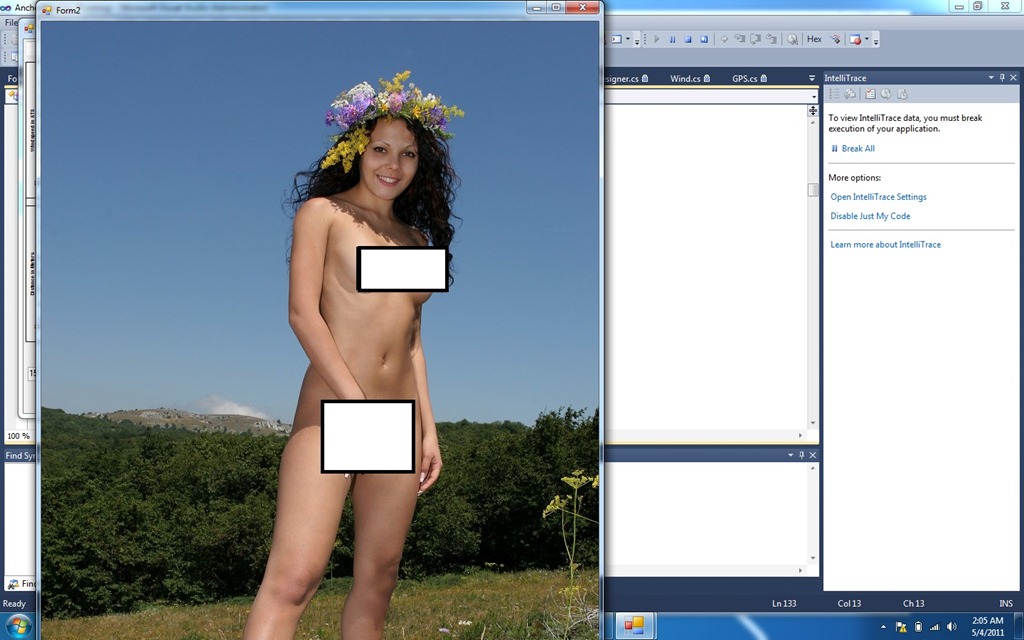Toggle auto-hide pin on IntelliTrace panel

pyautogui.click(x=1002, y=78)
